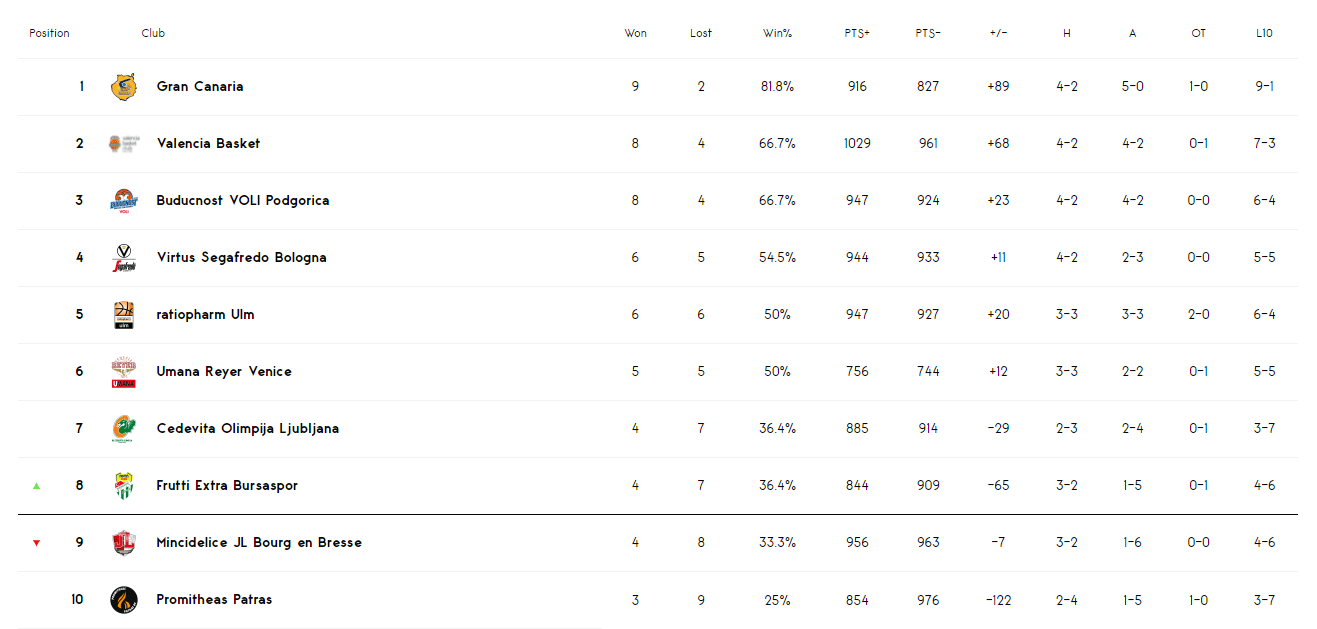Screen dimensions: 1317x629
Task: Click the red down arrow beside Bourg en Bresse
Action: [37, 543]
